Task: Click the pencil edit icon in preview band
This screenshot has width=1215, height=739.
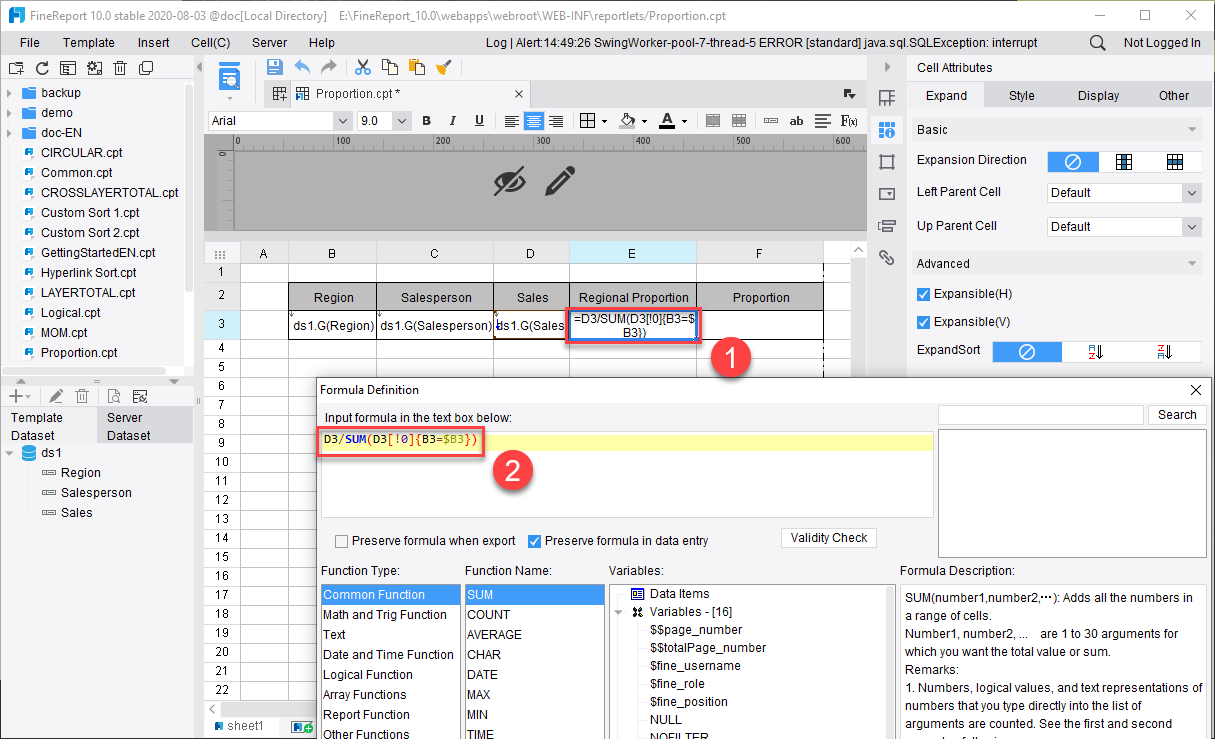Action: (x=561, y=181)
